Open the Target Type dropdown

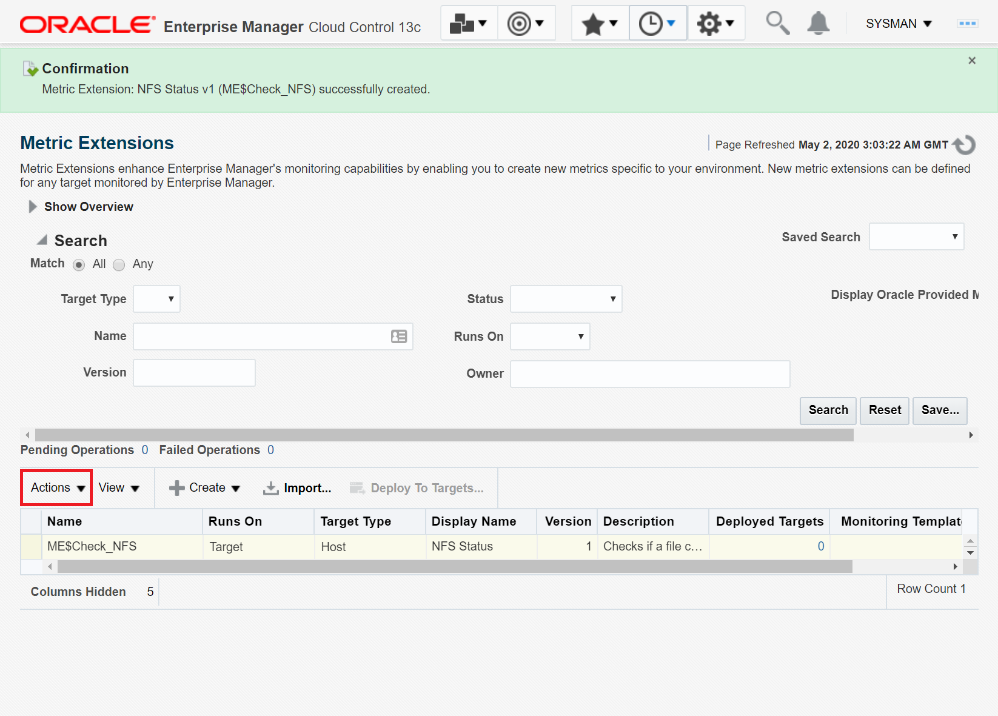click(156, 299)
